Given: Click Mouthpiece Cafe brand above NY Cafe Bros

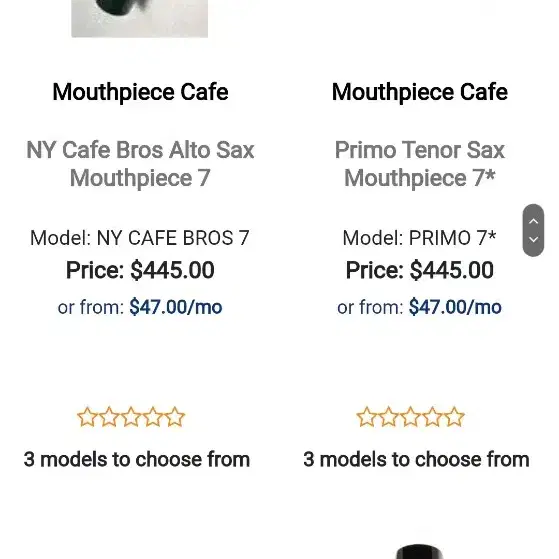Looking at the screenshot, I should pyautogui.click(x=140, y=92).
